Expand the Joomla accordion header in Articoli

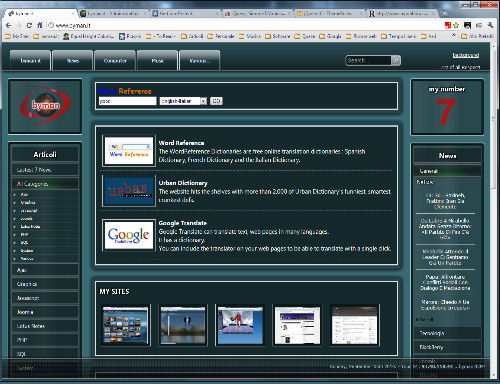pos(45,312)
